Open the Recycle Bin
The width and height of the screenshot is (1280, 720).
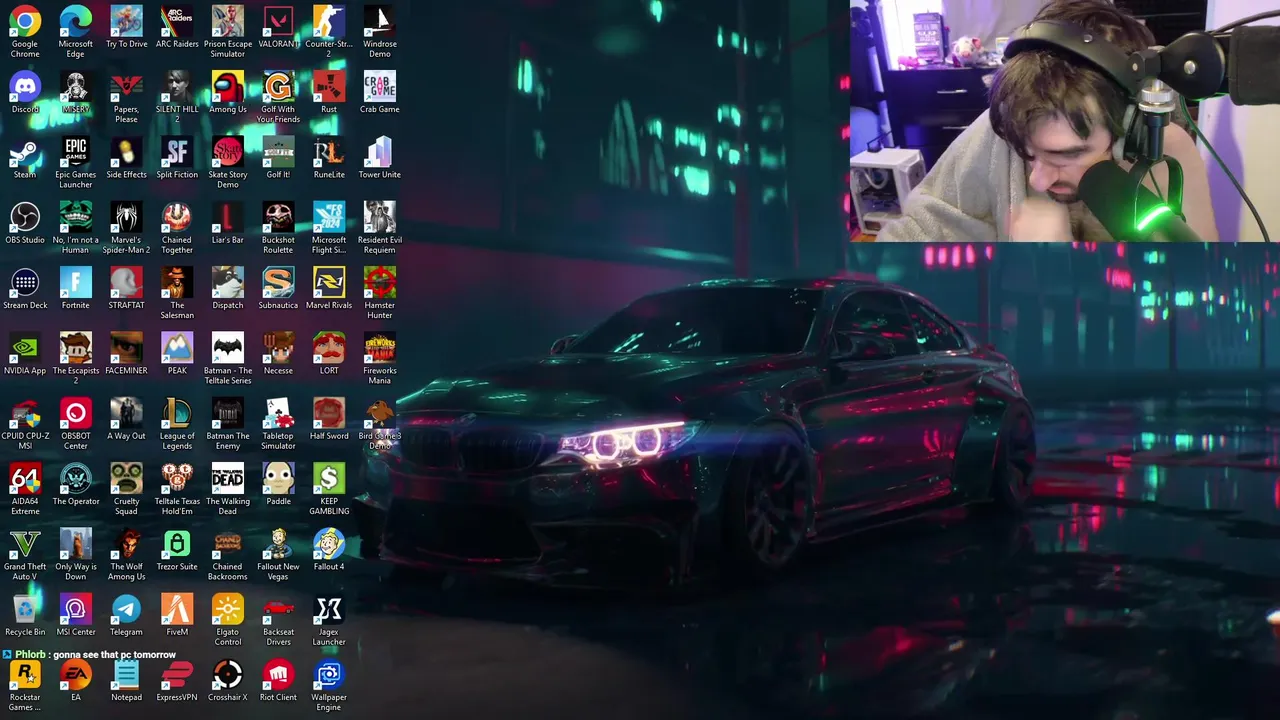click(25, 609)
